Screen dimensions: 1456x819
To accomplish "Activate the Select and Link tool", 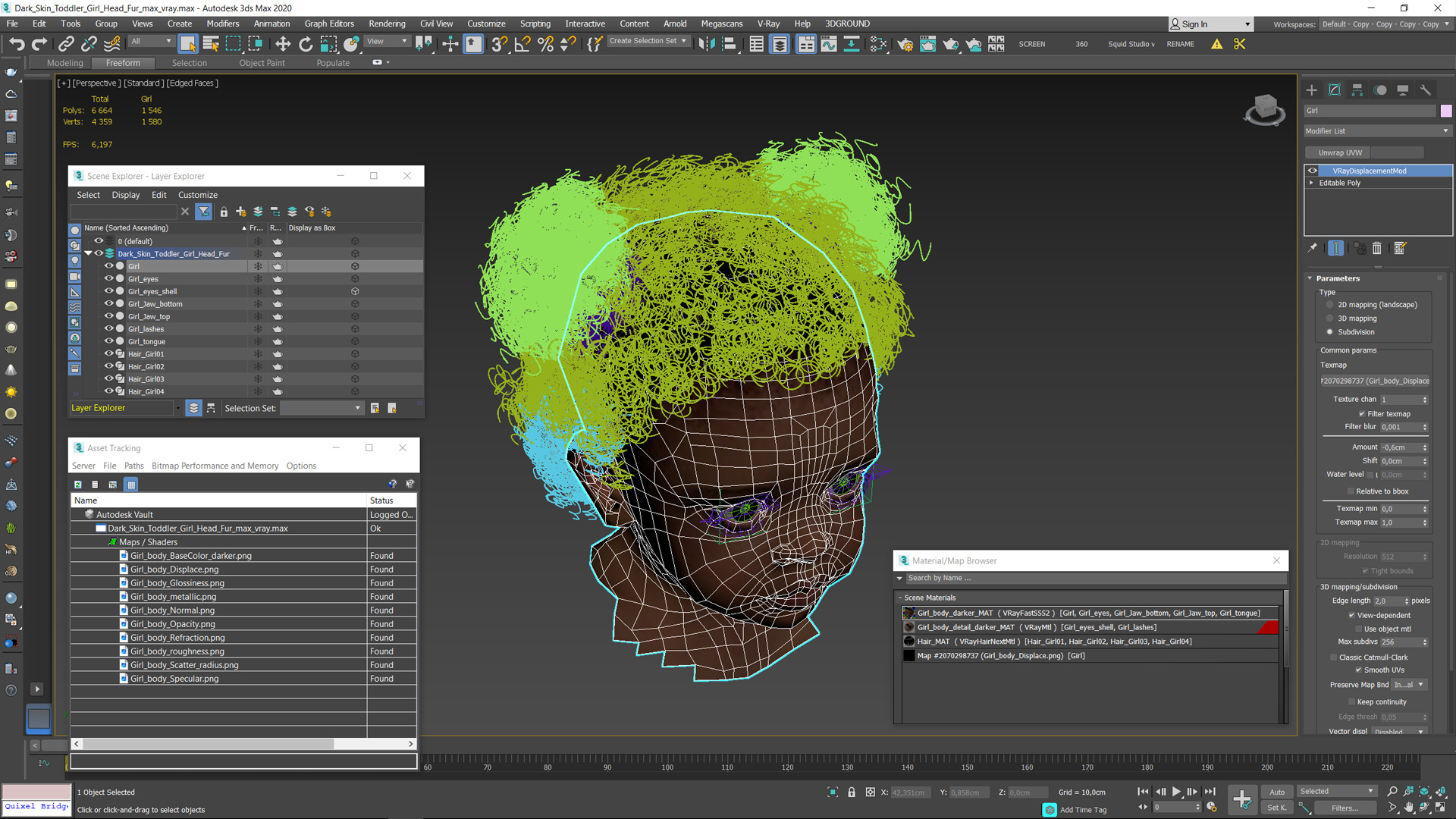I will [x=67, y=44].
